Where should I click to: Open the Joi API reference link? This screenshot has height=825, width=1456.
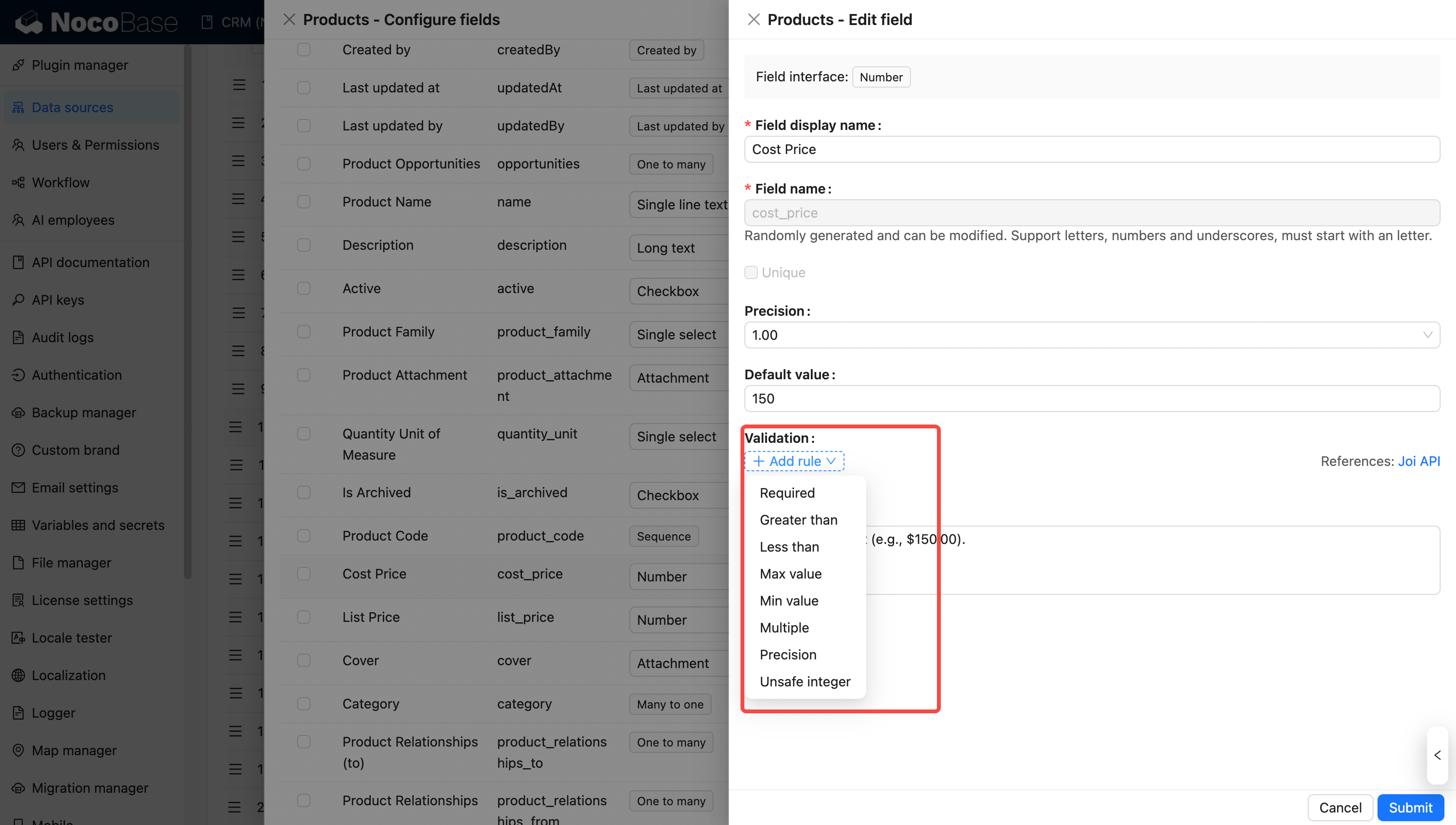[1418, 461]
